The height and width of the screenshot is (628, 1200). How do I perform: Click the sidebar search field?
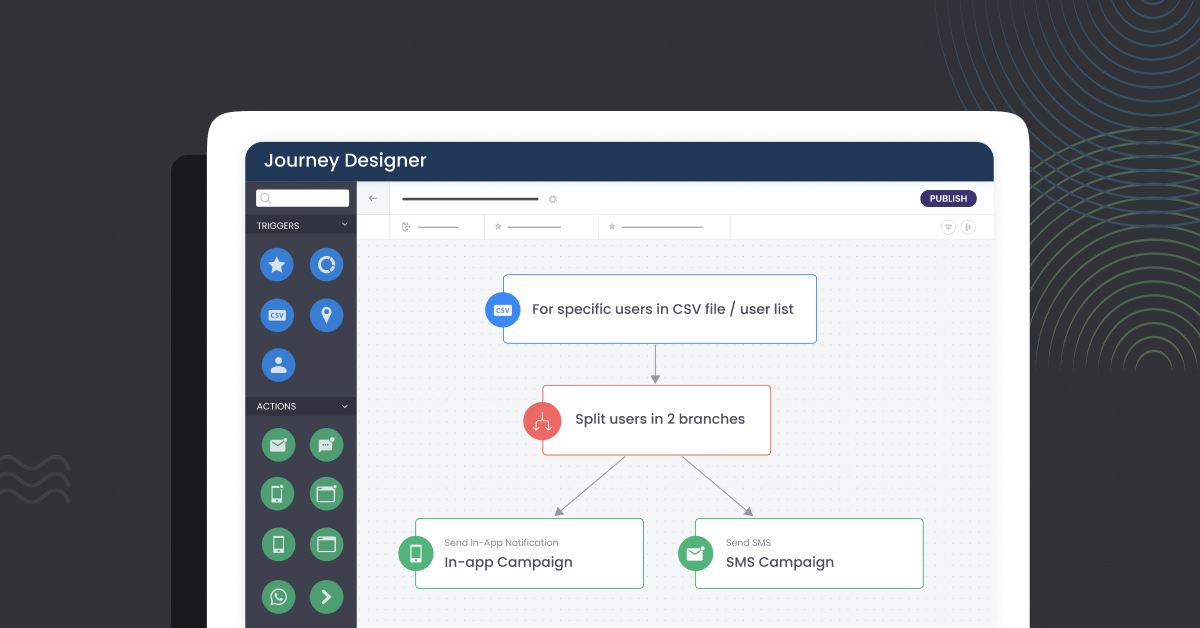coord(302,198)
